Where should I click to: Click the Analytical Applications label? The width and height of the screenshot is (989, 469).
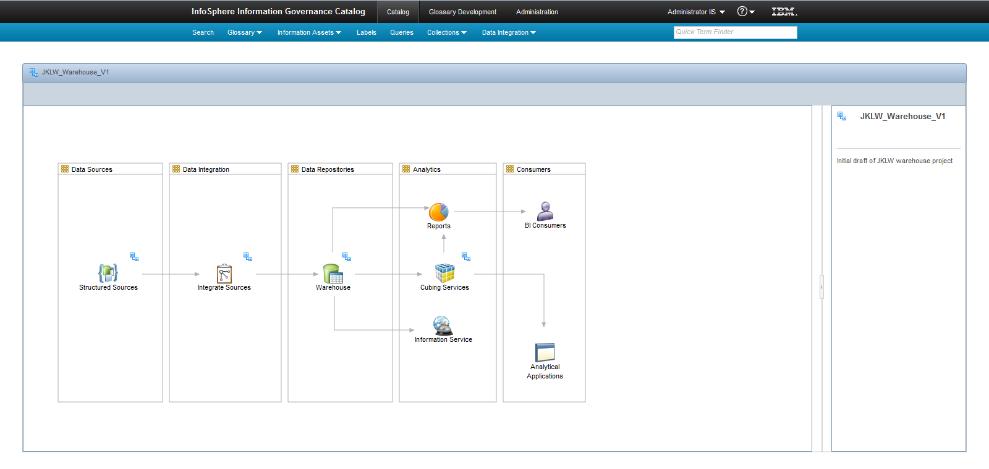pos(544,371)
